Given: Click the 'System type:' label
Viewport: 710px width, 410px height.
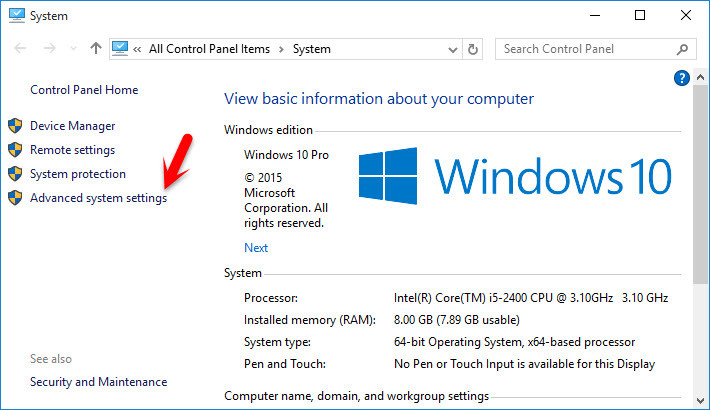Looking at the screenshot, I should [277, 342].
